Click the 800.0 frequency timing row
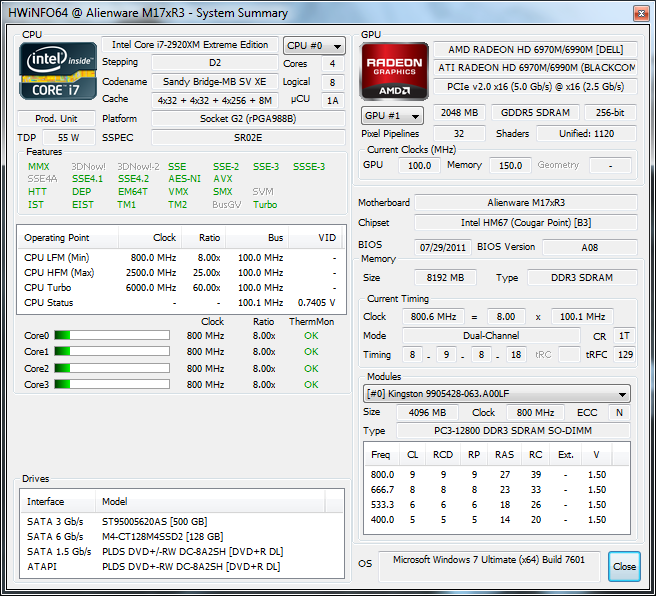Screen dimensions: 656x596 497,475
